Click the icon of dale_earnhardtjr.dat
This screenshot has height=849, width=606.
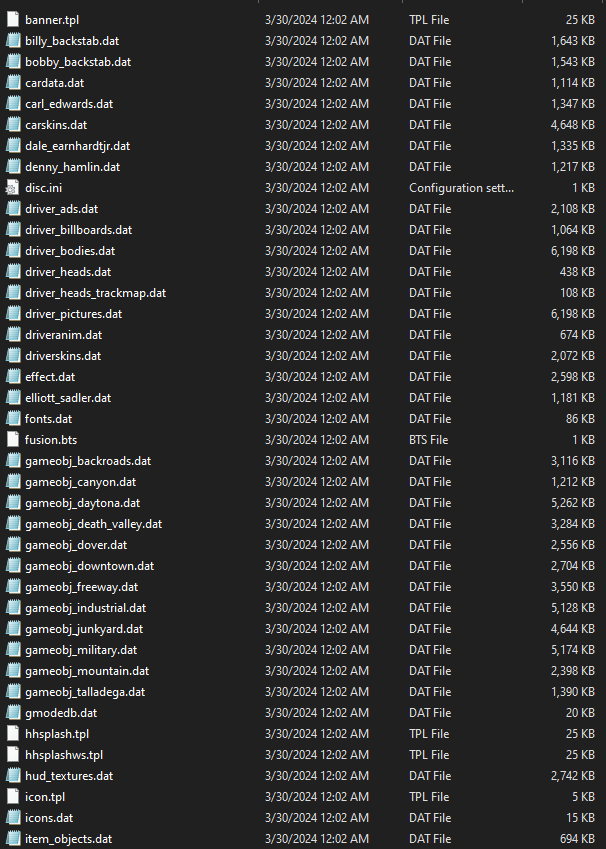pos(13,146)
